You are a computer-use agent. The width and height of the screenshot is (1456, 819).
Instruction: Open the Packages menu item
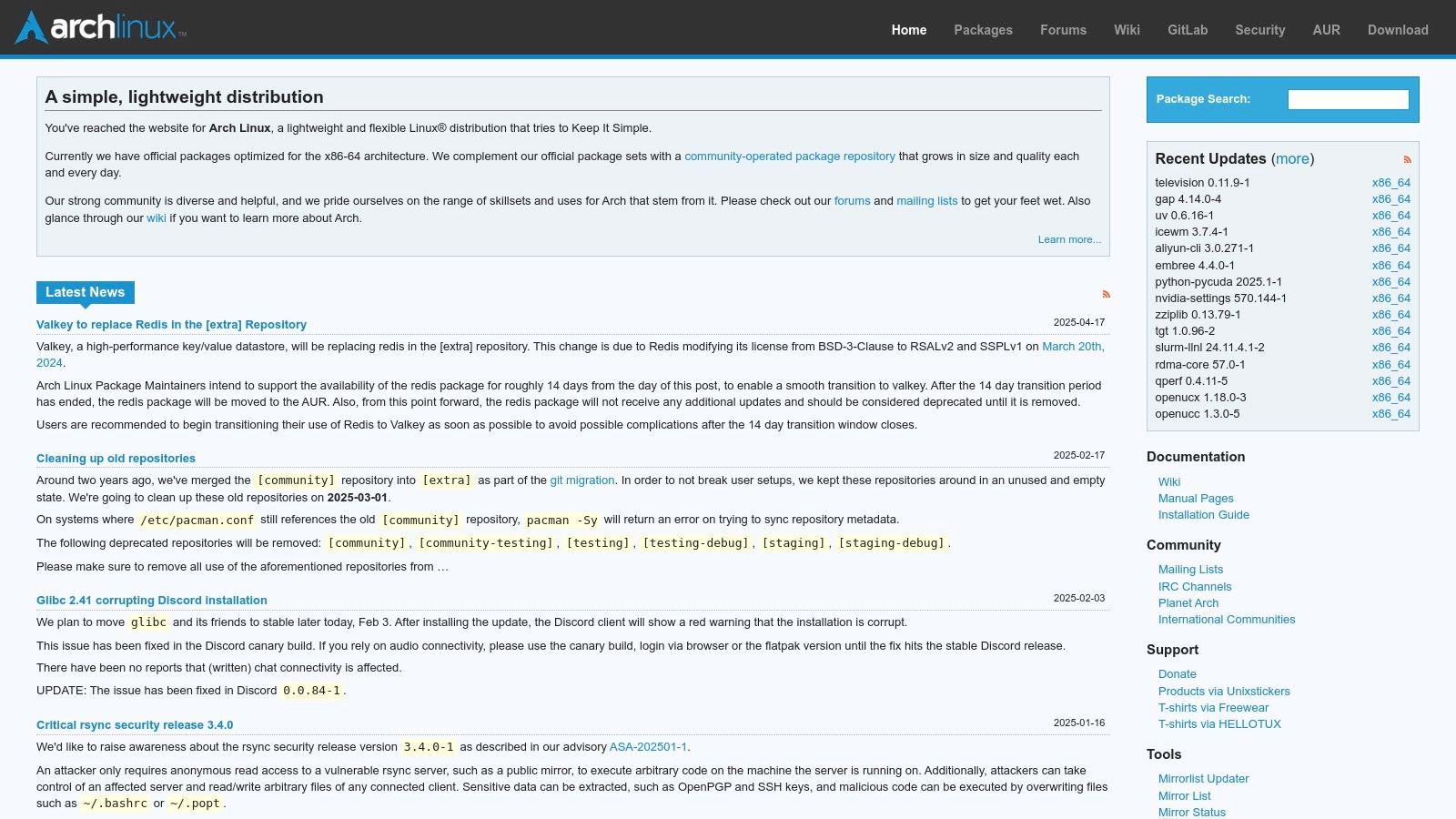[983, 30]
